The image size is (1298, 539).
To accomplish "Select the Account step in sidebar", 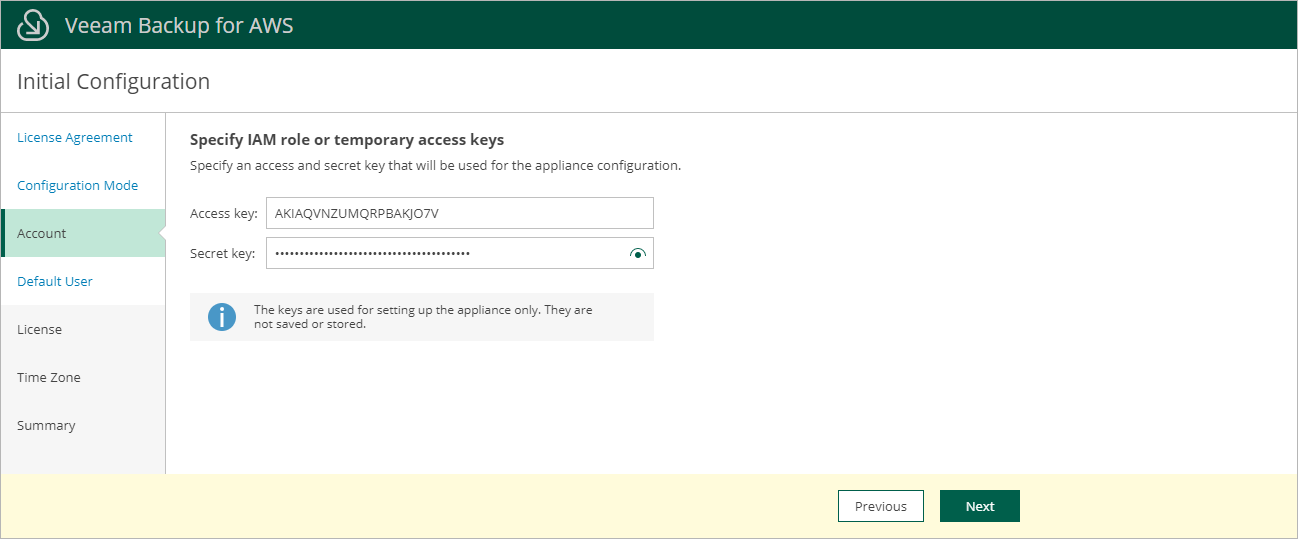I will 42,234.
